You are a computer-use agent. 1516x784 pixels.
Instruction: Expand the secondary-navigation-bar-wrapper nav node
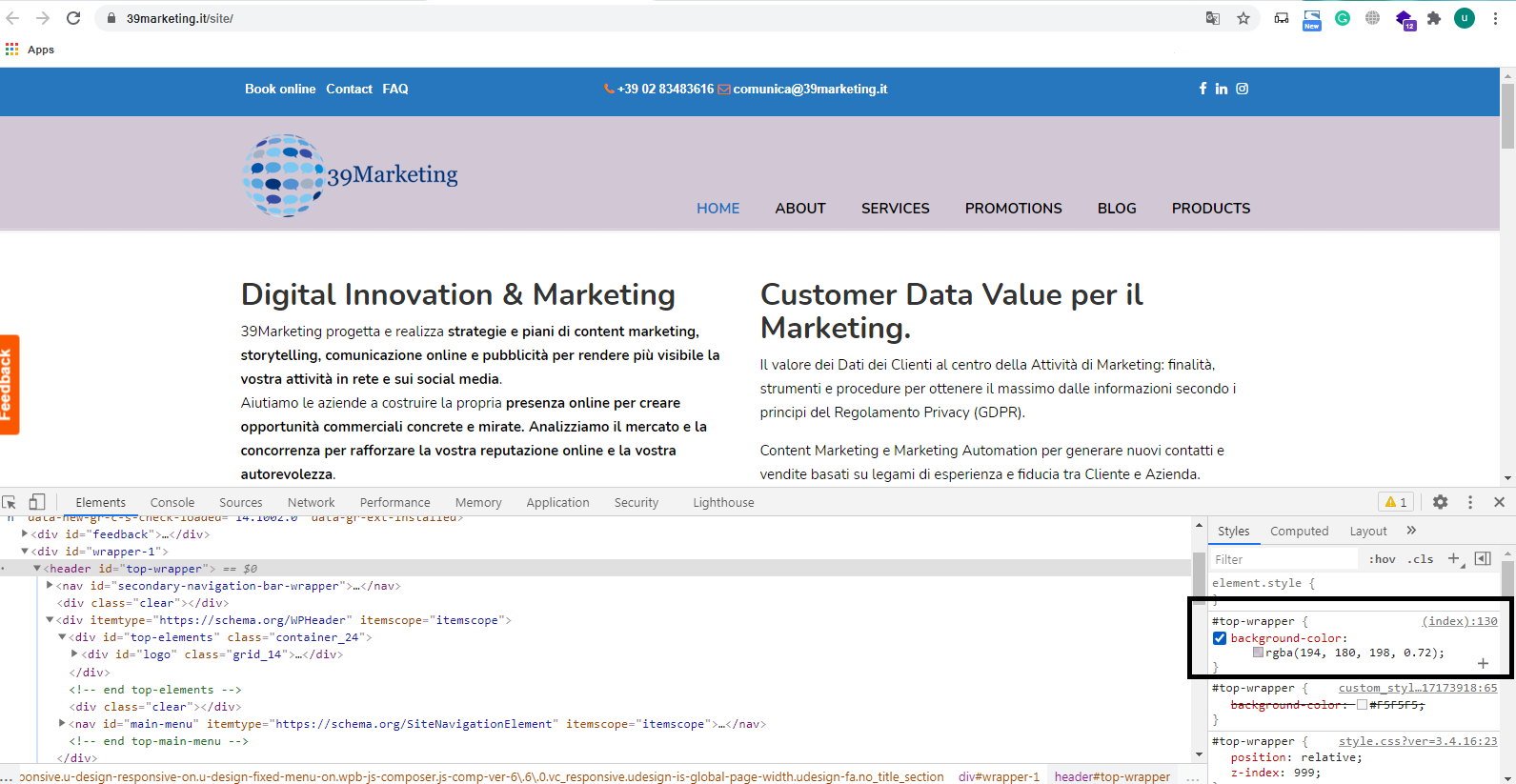click(x=50, y=586)
